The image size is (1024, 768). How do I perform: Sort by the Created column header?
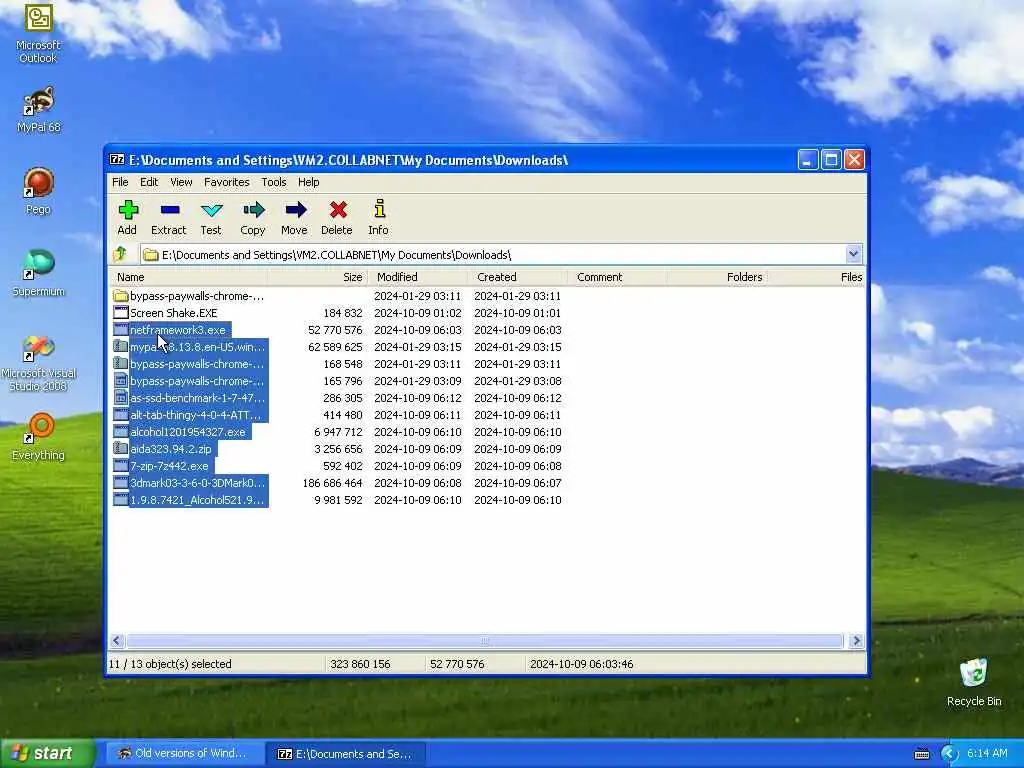coord(517,277)
